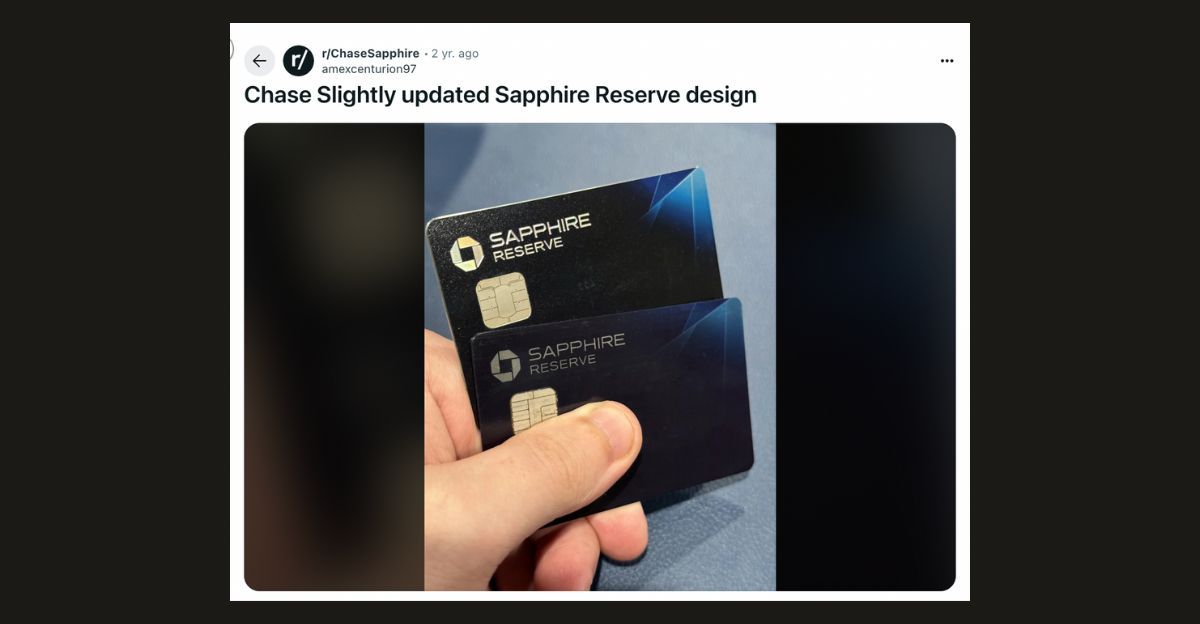
Task: Click the dark blurred right side of image
Action: (x=866, y=357)
